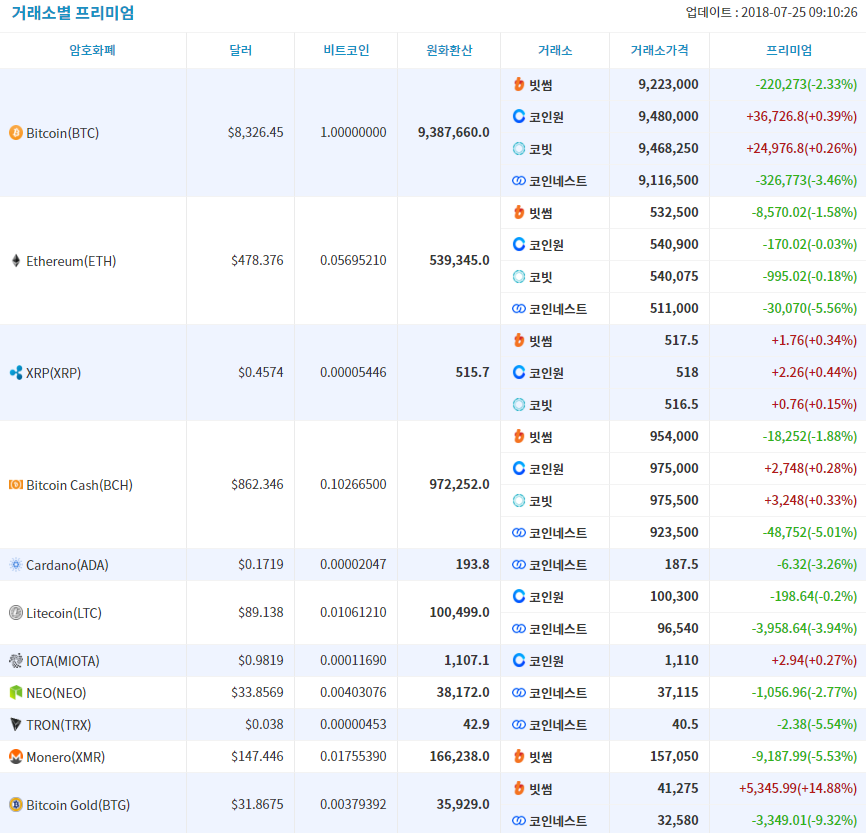Click 코인네스트 label in the TRON row
866x833 pixels.
click(558, 725)
